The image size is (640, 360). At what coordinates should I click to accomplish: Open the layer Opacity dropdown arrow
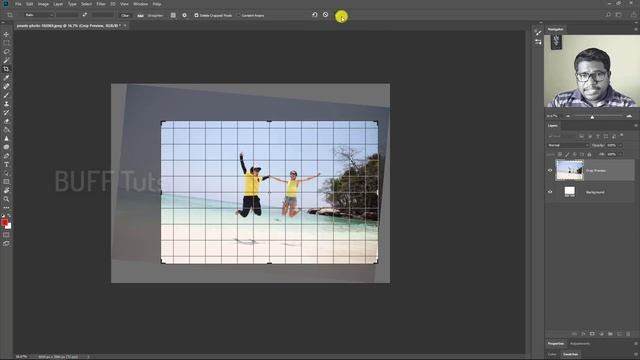620,145
